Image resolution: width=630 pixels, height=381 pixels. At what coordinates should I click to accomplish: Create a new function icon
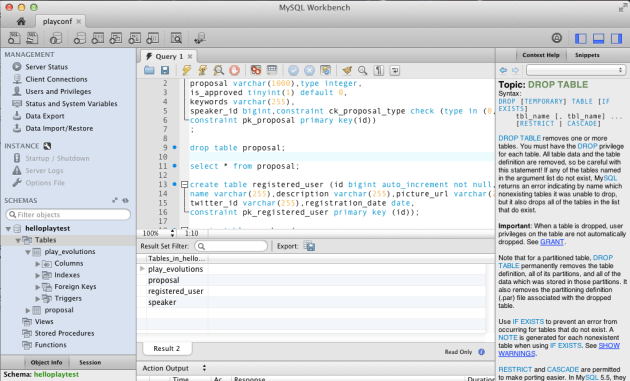(153, 38)
